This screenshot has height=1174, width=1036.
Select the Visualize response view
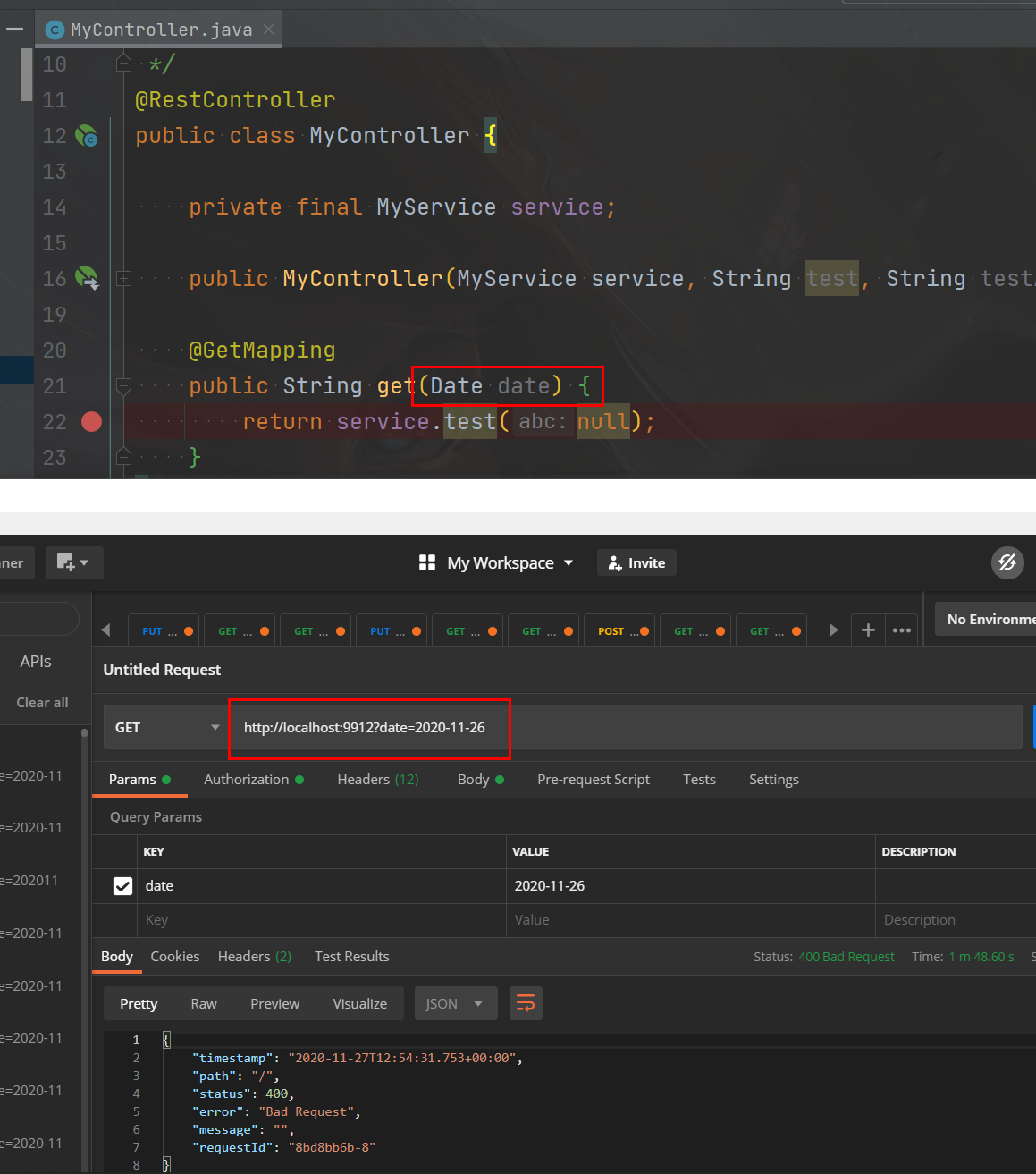(x=360, y=1003)
